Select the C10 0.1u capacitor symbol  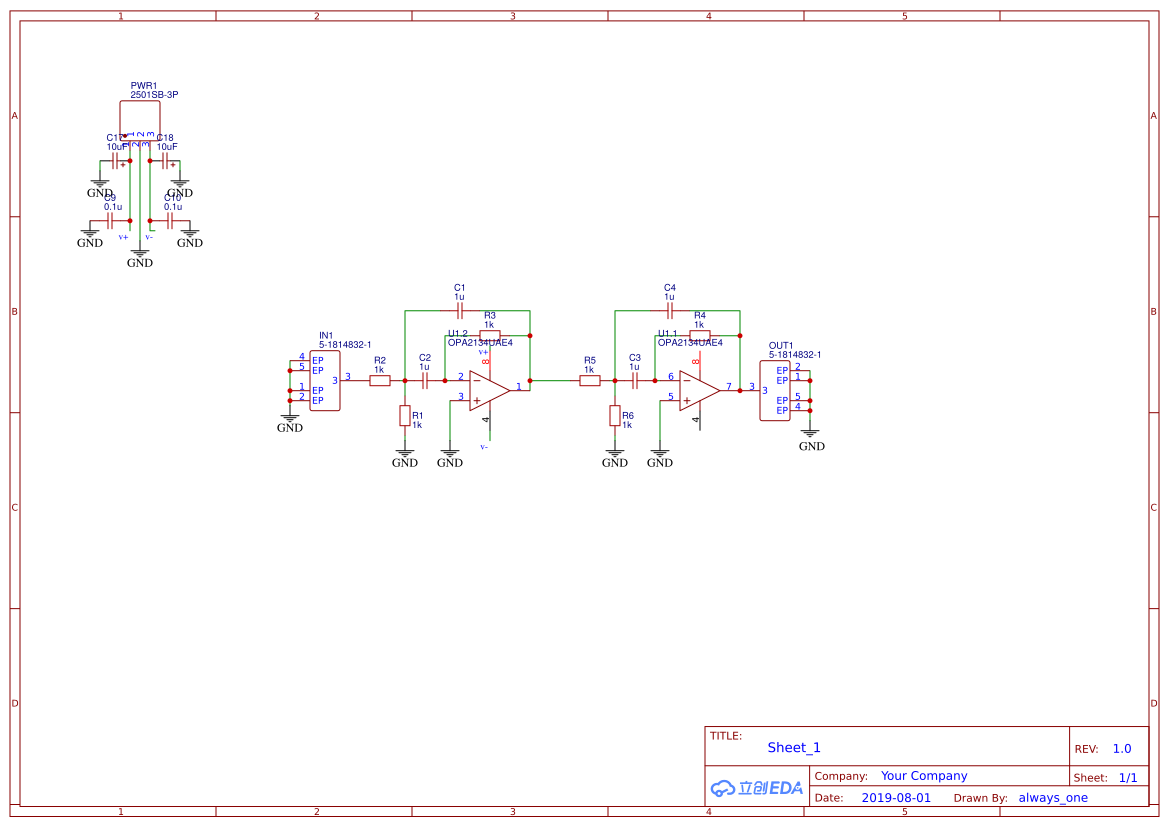[171, 221]
